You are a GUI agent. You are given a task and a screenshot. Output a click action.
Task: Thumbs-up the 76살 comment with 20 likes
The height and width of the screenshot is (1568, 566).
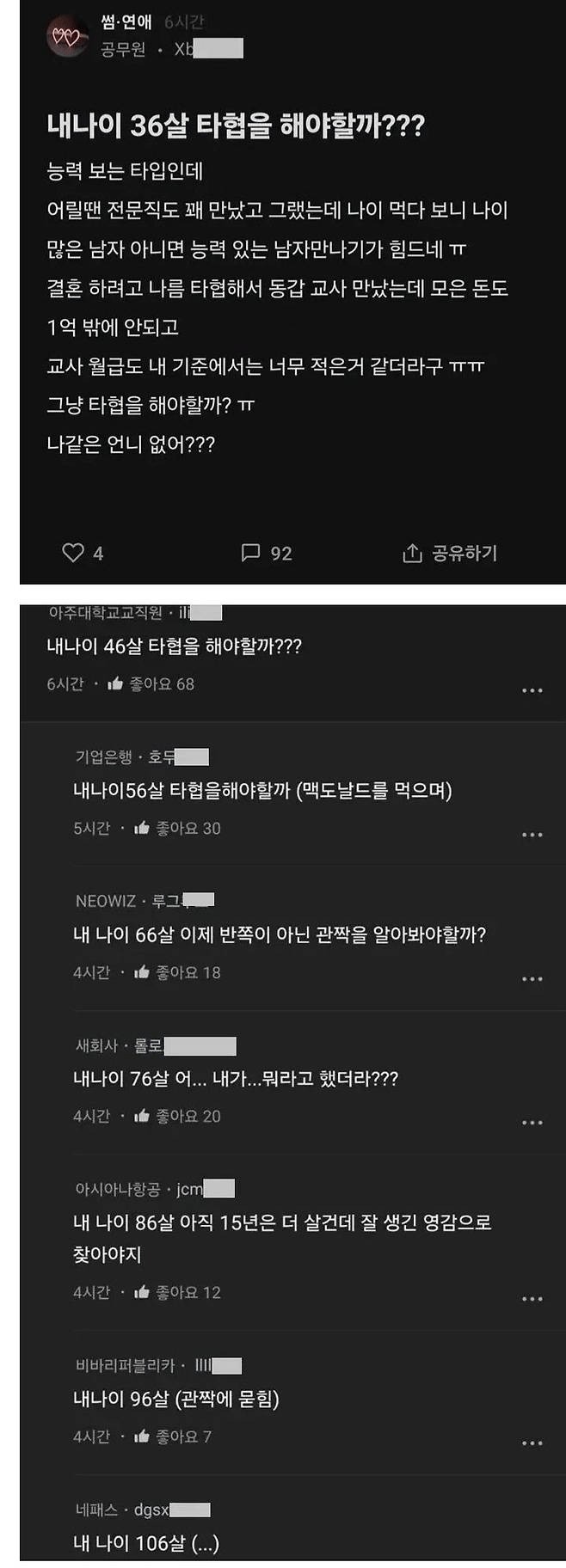[142, 1116]
